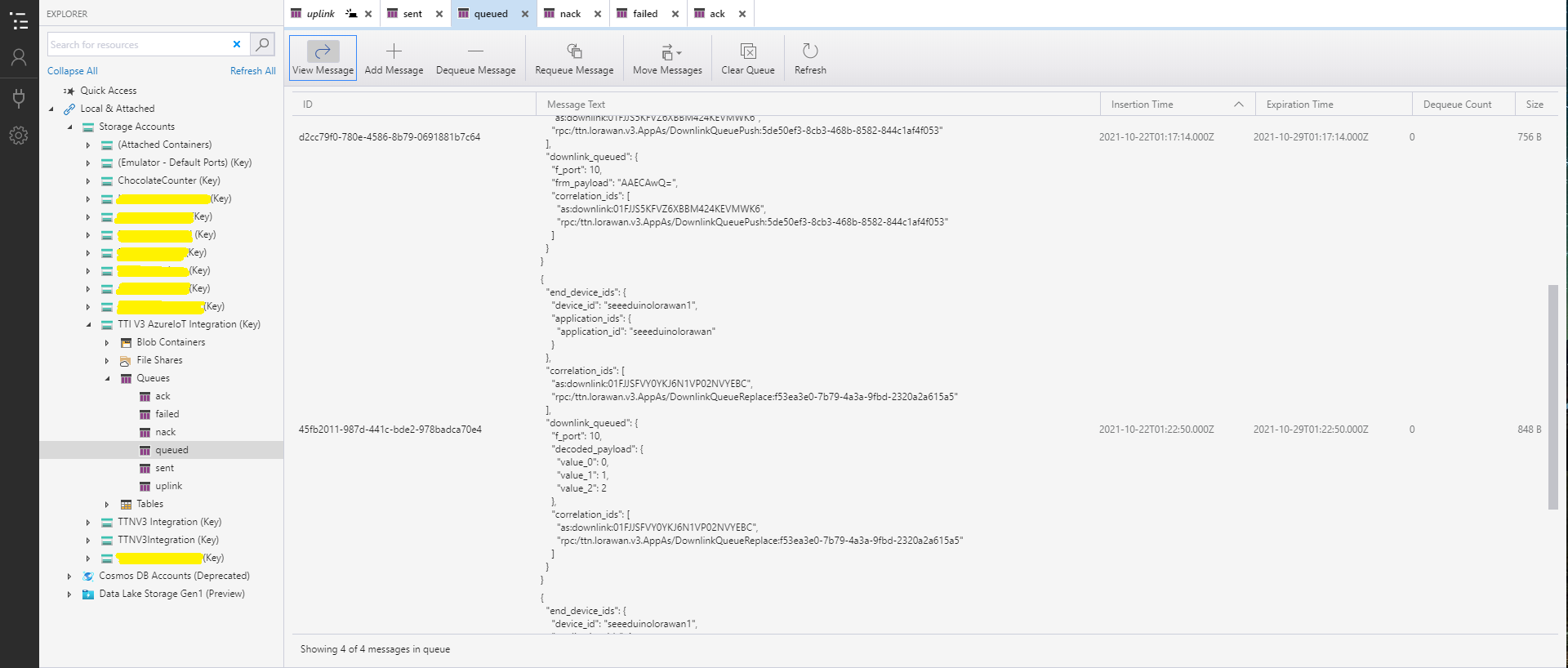Click the Collapse All link
Screen dimensions: 1568x668
tap(72, 71)
